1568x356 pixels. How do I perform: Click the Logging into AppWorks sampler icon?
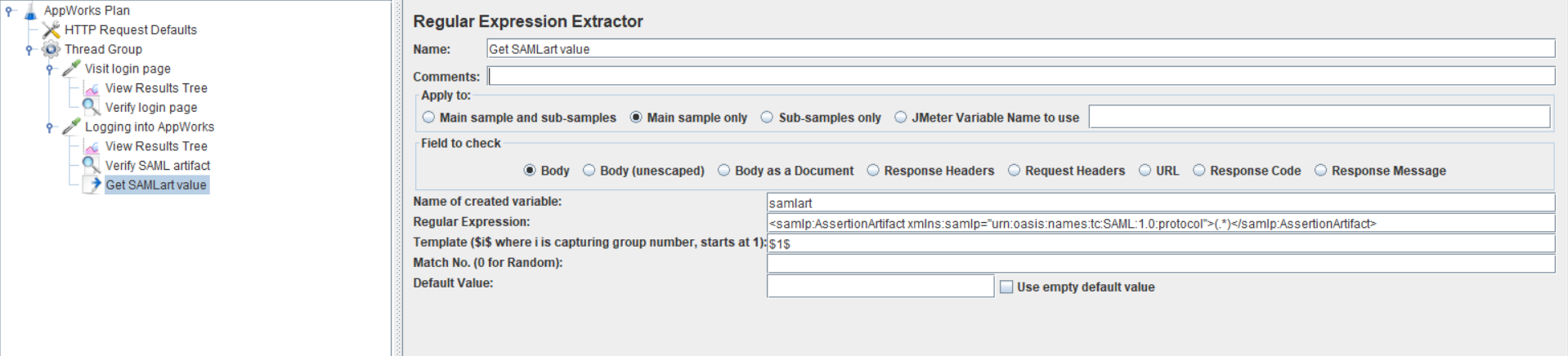(71, 127)
